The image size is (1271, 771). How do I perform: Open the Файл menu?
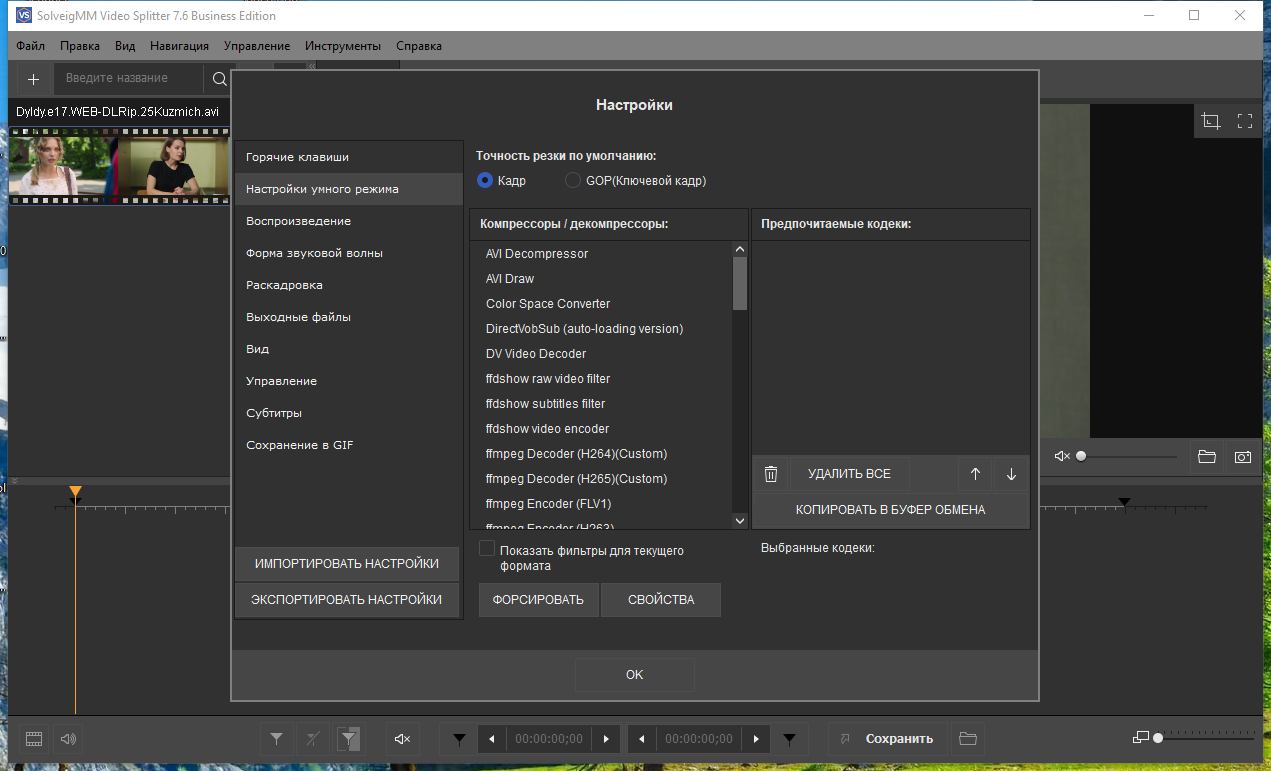(31, 46)
